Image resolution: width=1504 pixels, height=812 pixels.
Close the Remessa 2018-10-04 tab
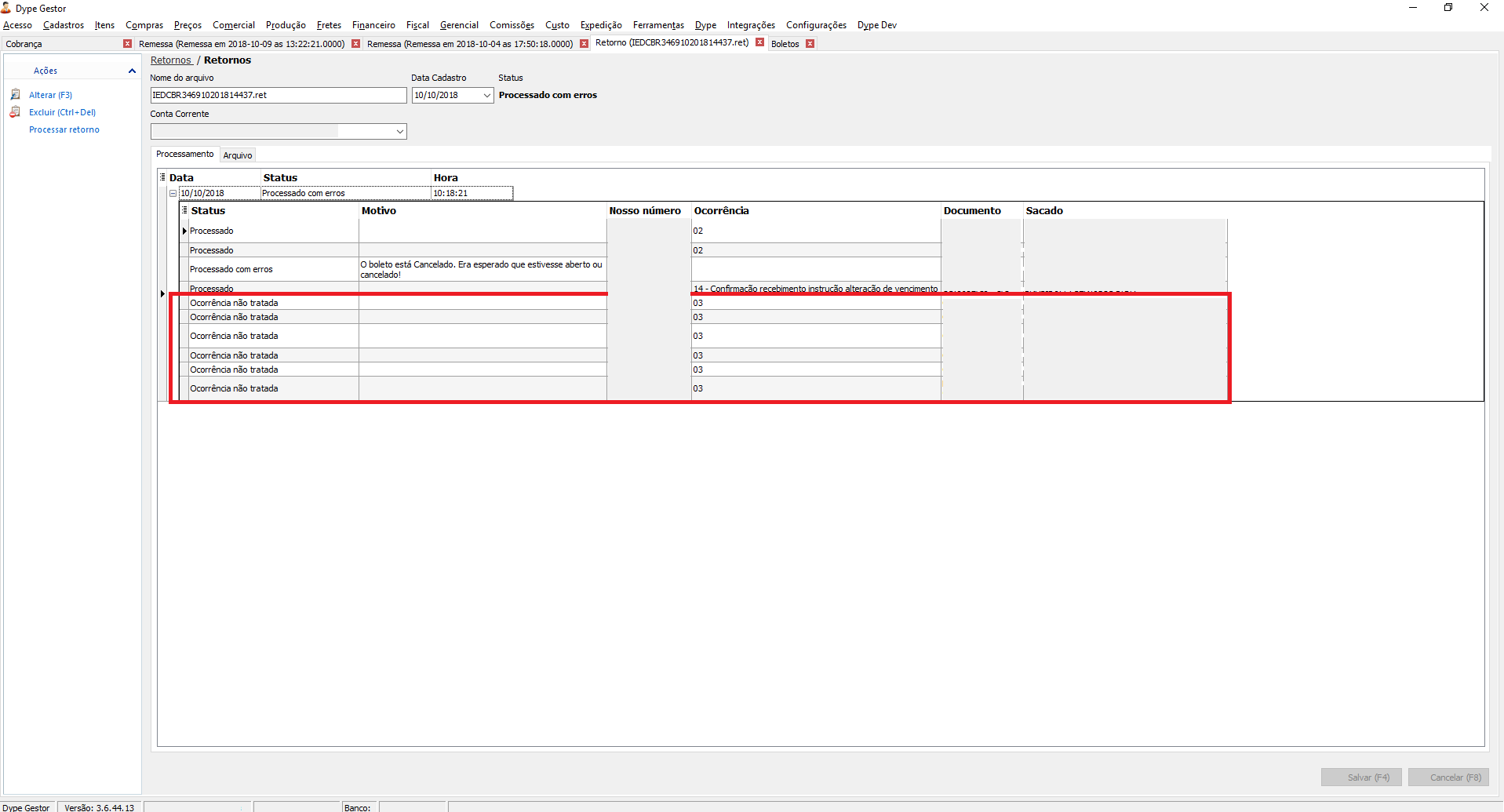(x=584, y=44)
